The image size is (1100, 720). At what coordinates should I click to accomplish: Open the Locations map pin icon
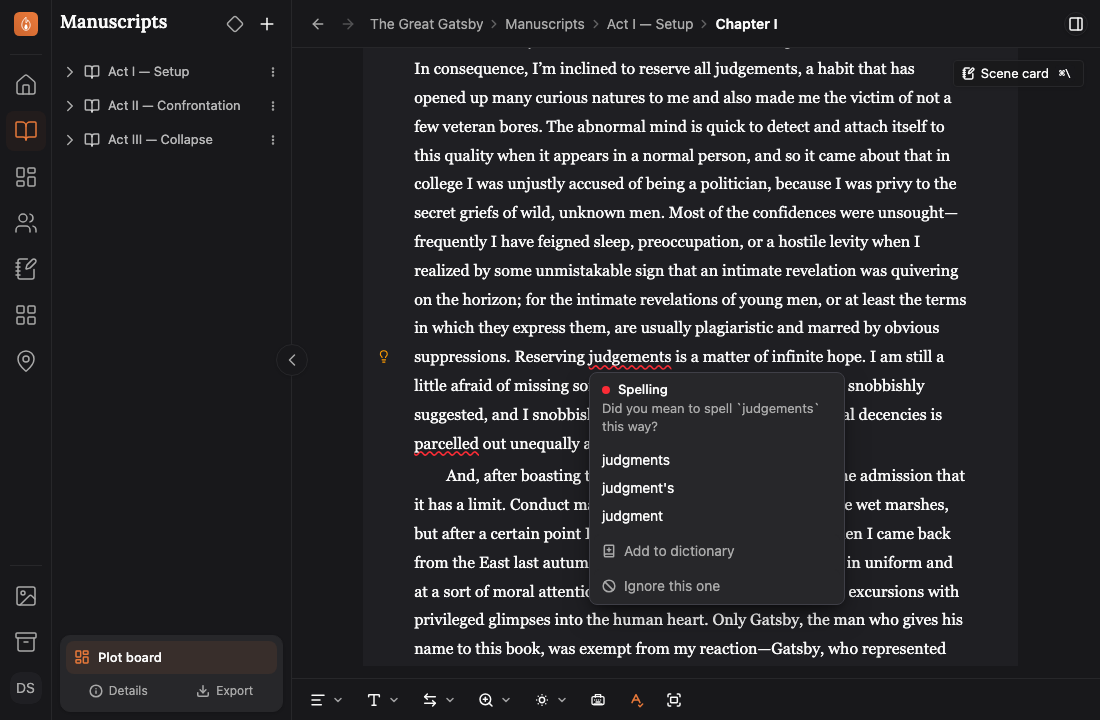pyautogui.click(x=26, y=361)
